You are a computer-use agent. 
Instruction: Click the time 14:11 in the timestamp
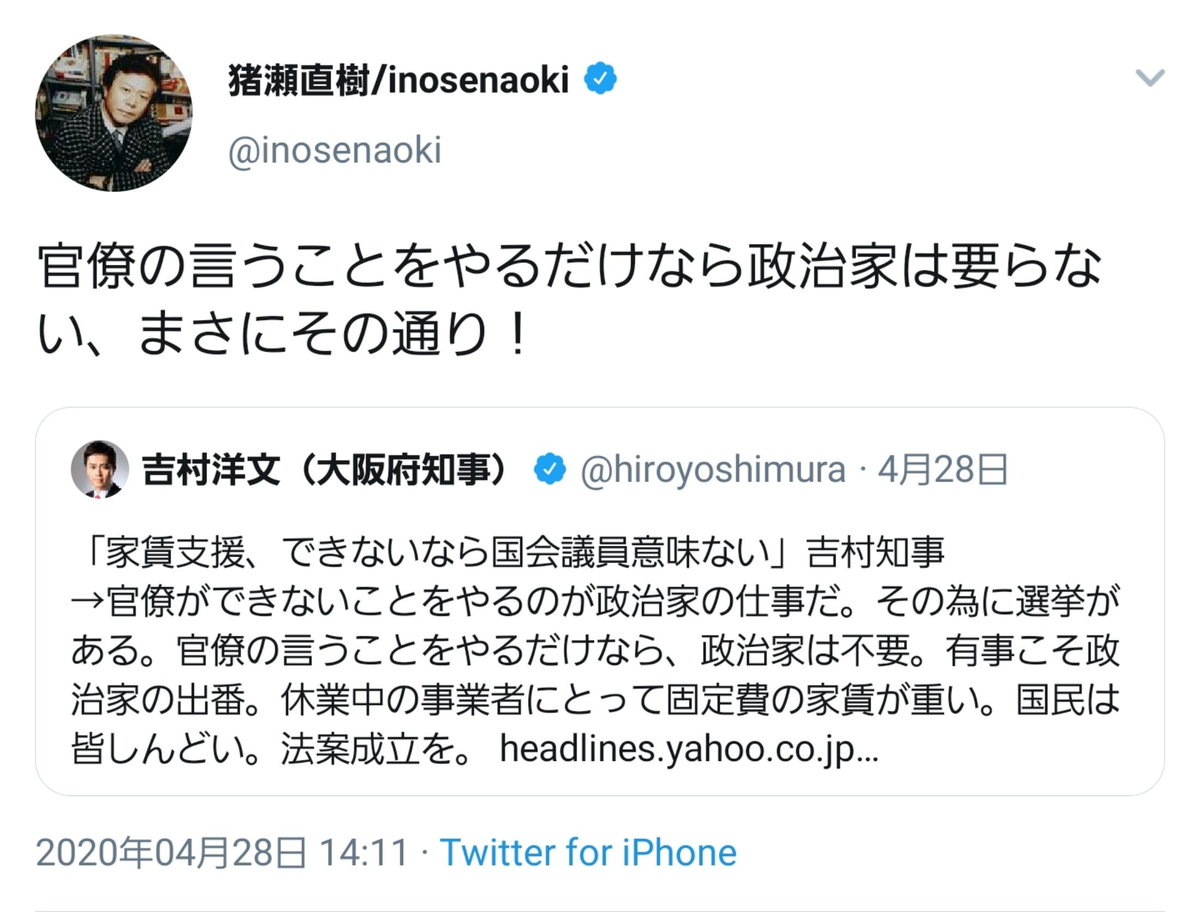click(x=363, y=853)
